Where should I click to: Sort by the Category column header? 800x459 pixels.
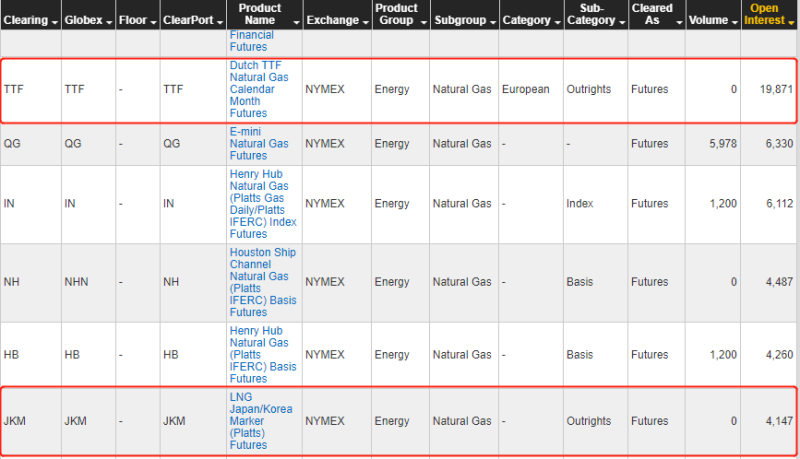pyautogui.click(x=531, y=20)
